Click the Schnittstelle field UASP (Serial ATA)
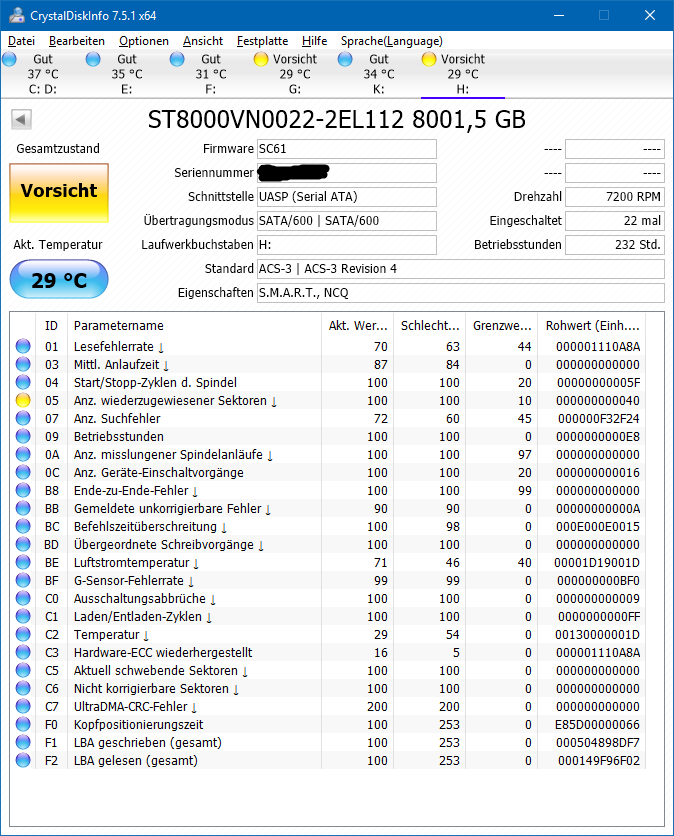 point(347,197)
